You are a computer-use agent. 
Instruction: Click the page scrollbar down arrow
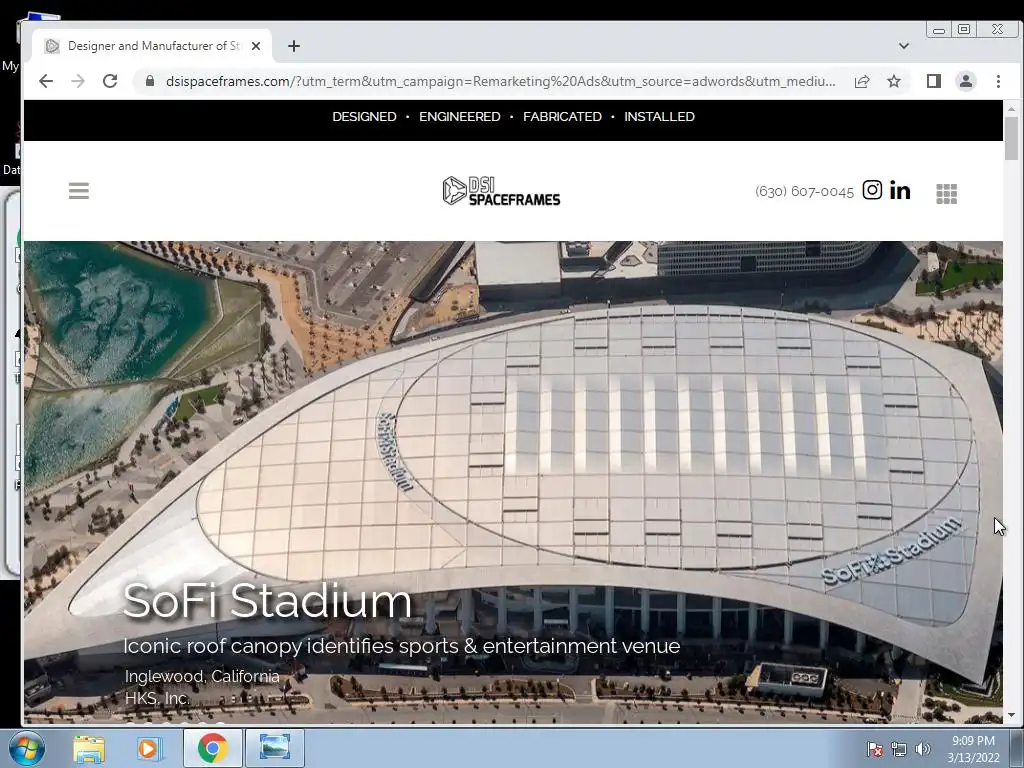(x=1012, y=716)
